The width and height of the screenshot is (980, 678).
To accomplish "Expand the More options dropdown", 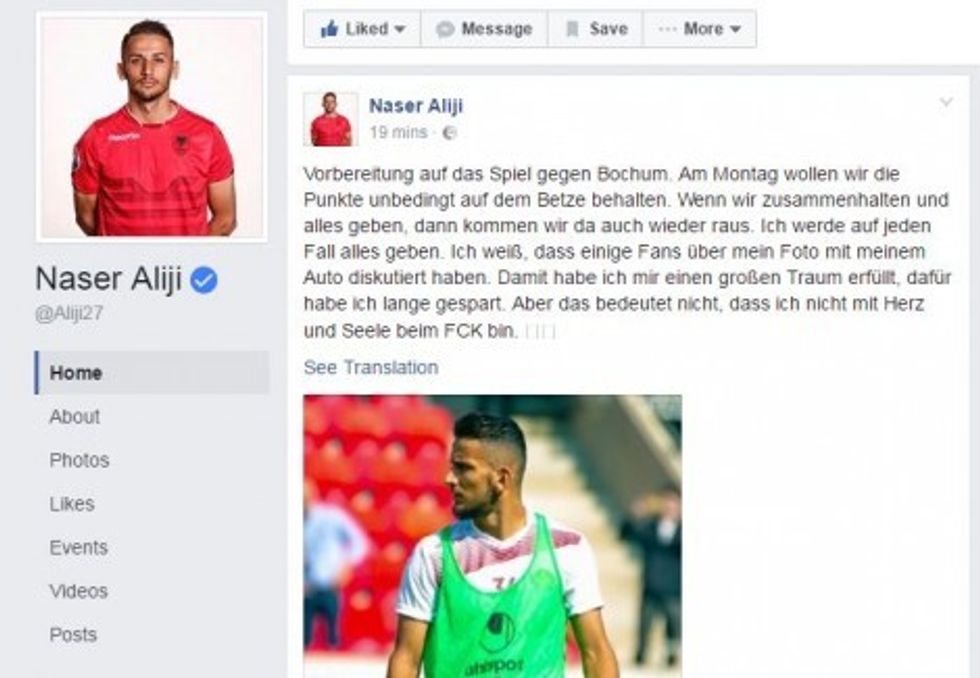I will (x=736, y=29).
